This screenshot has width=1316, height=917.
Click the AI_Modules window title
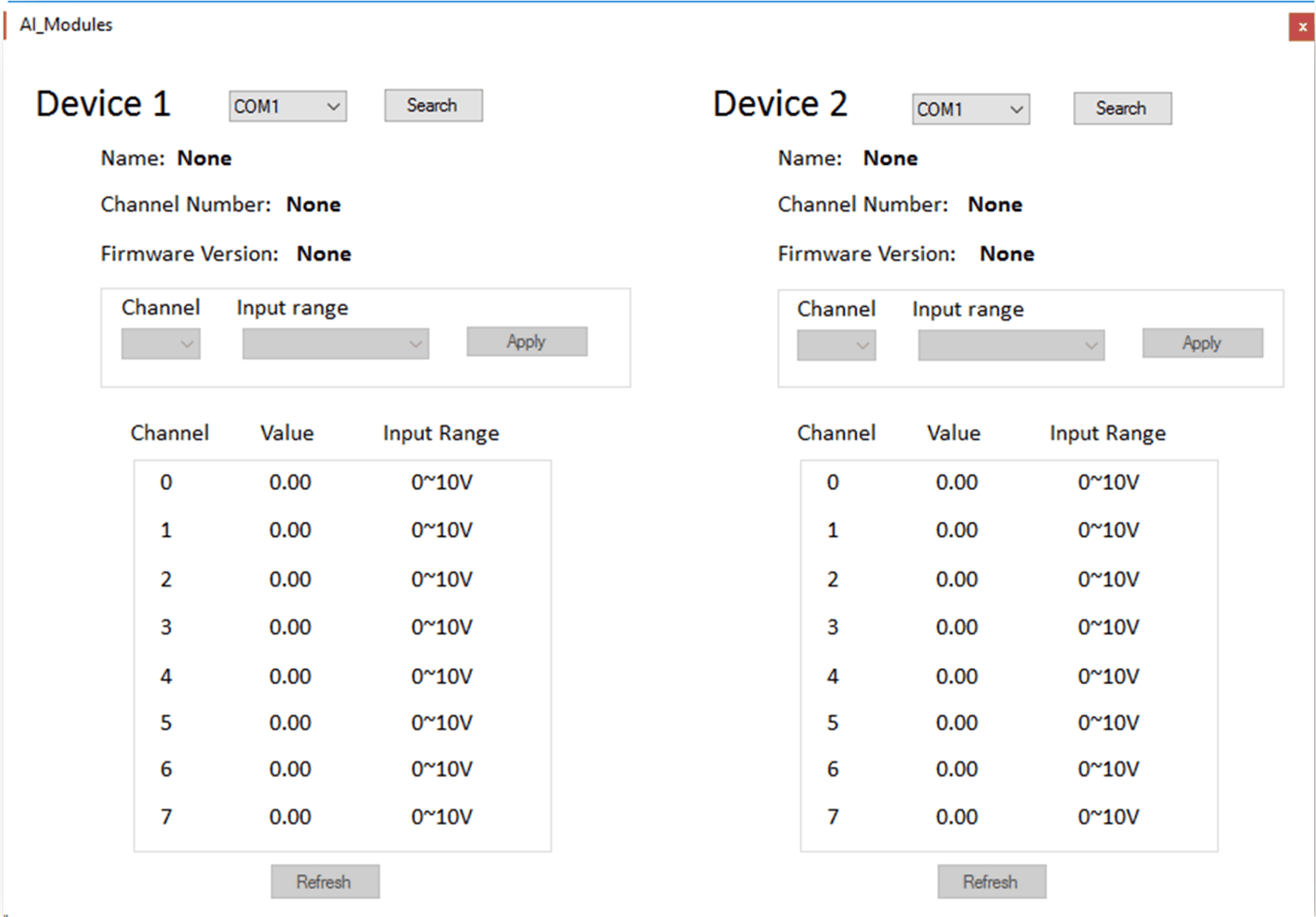66,25
